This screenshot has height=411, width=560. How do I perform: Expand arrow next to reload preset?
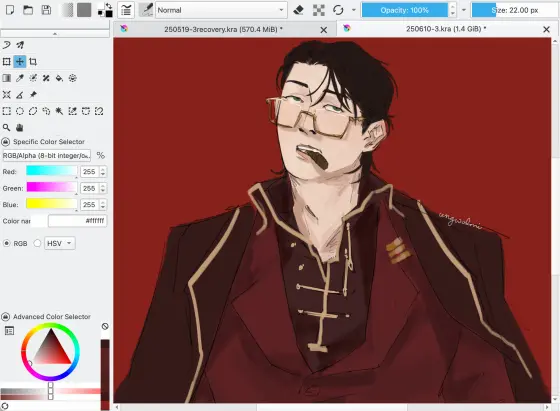point(354,10)
